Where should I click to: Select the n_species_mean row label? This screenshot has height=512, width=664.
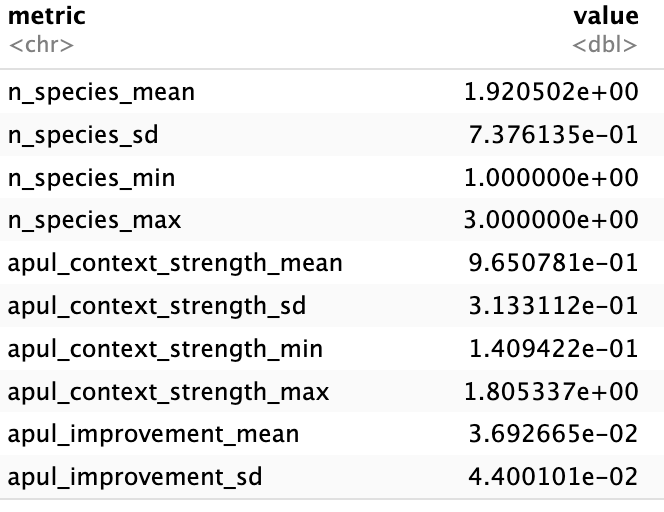(101, 93)
